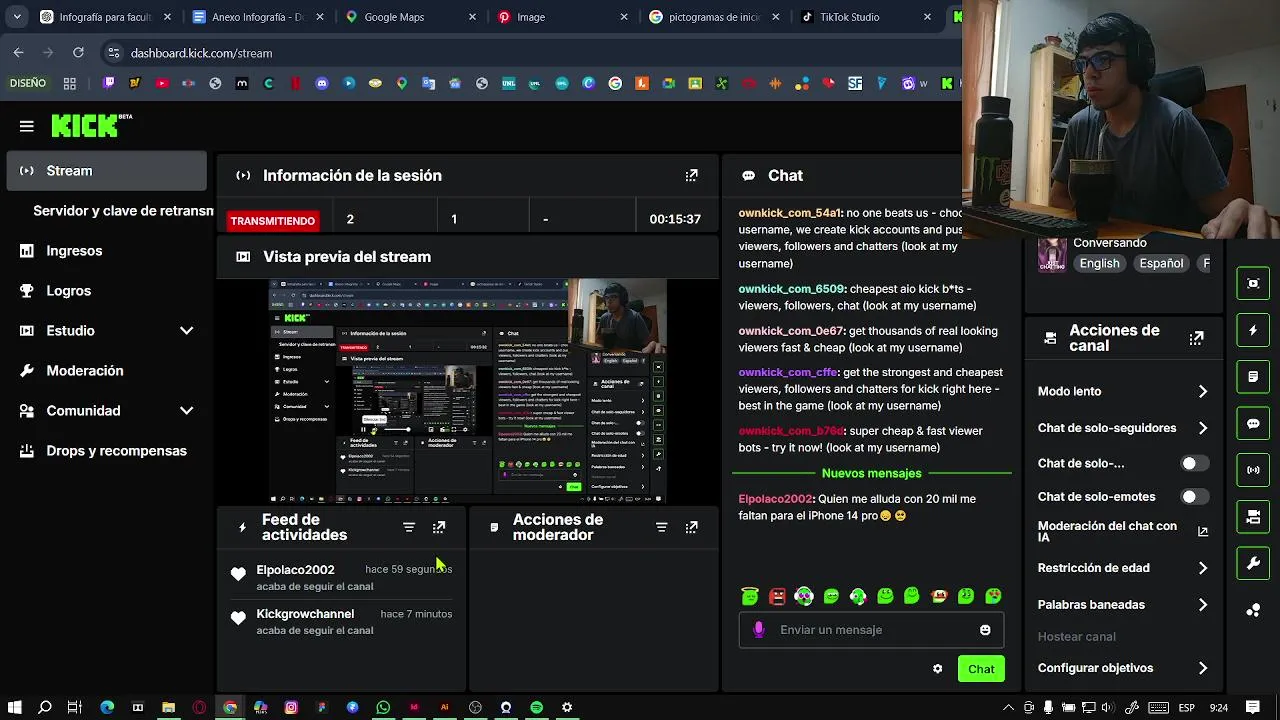Click the three-dots icon at rail bottom
The image size is (1280, 720).
click(1253, 610)
